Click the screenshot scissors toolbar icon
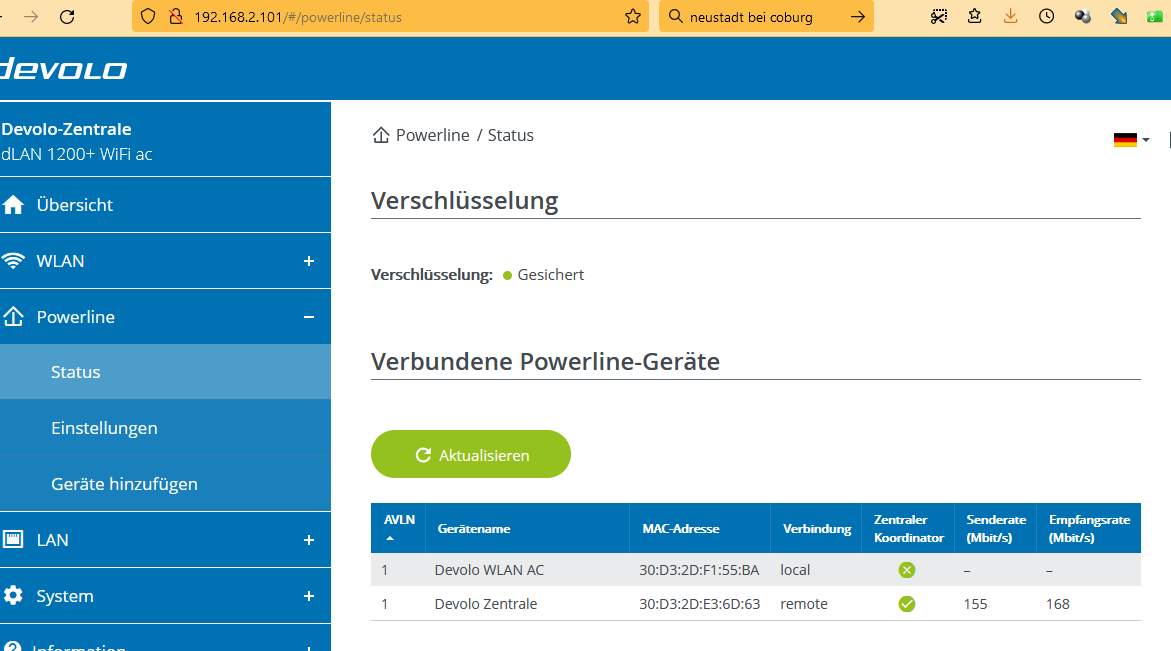Viewport: 1171px width, 651px height. click(939, 16)
